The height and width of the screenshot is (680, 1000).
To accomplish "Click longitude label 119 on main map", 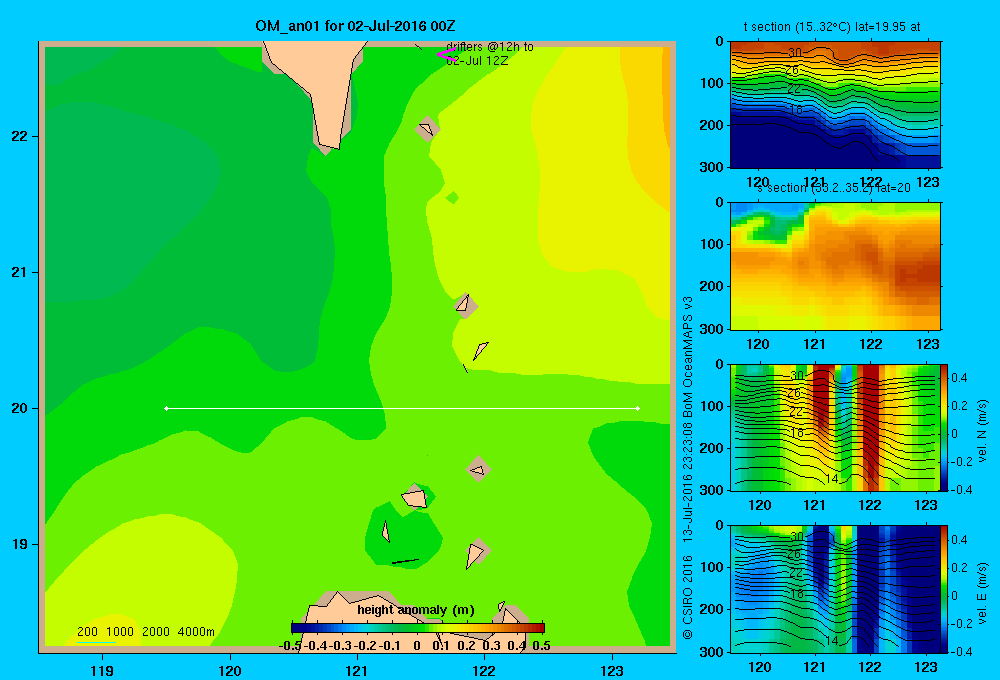I will [102, 670].
